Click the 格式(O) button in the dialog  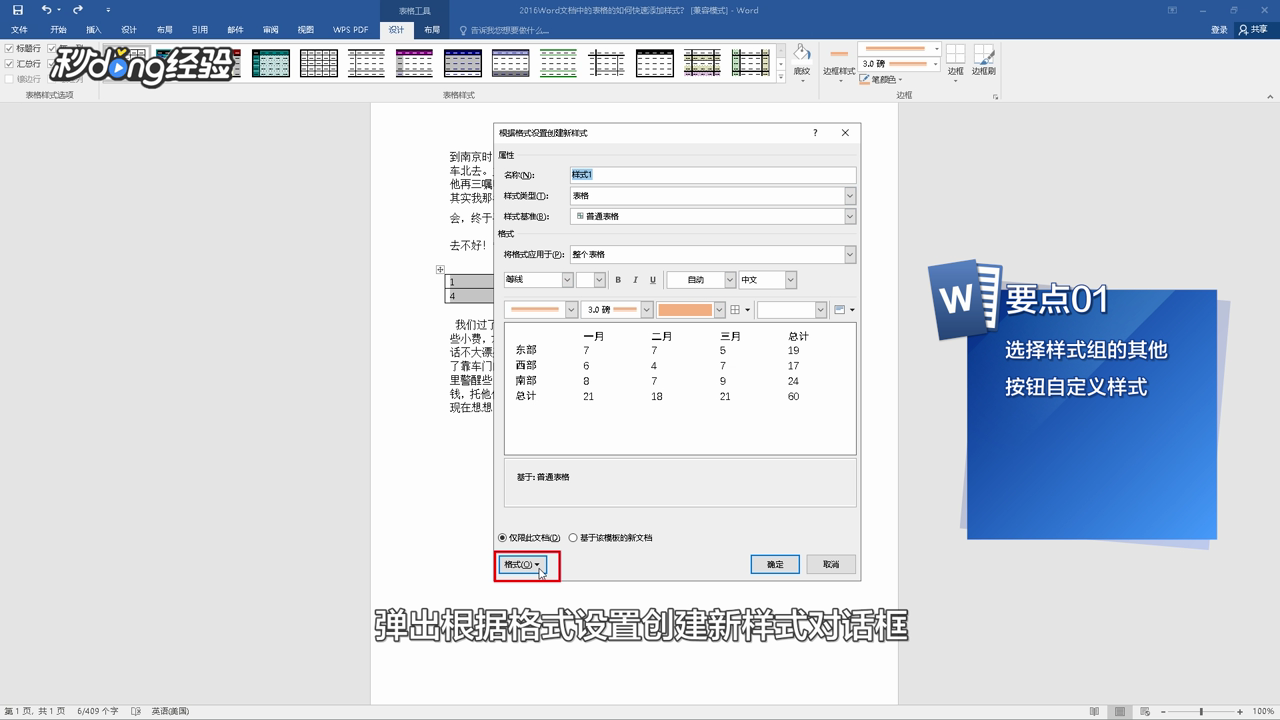click(x=522, y=564)
